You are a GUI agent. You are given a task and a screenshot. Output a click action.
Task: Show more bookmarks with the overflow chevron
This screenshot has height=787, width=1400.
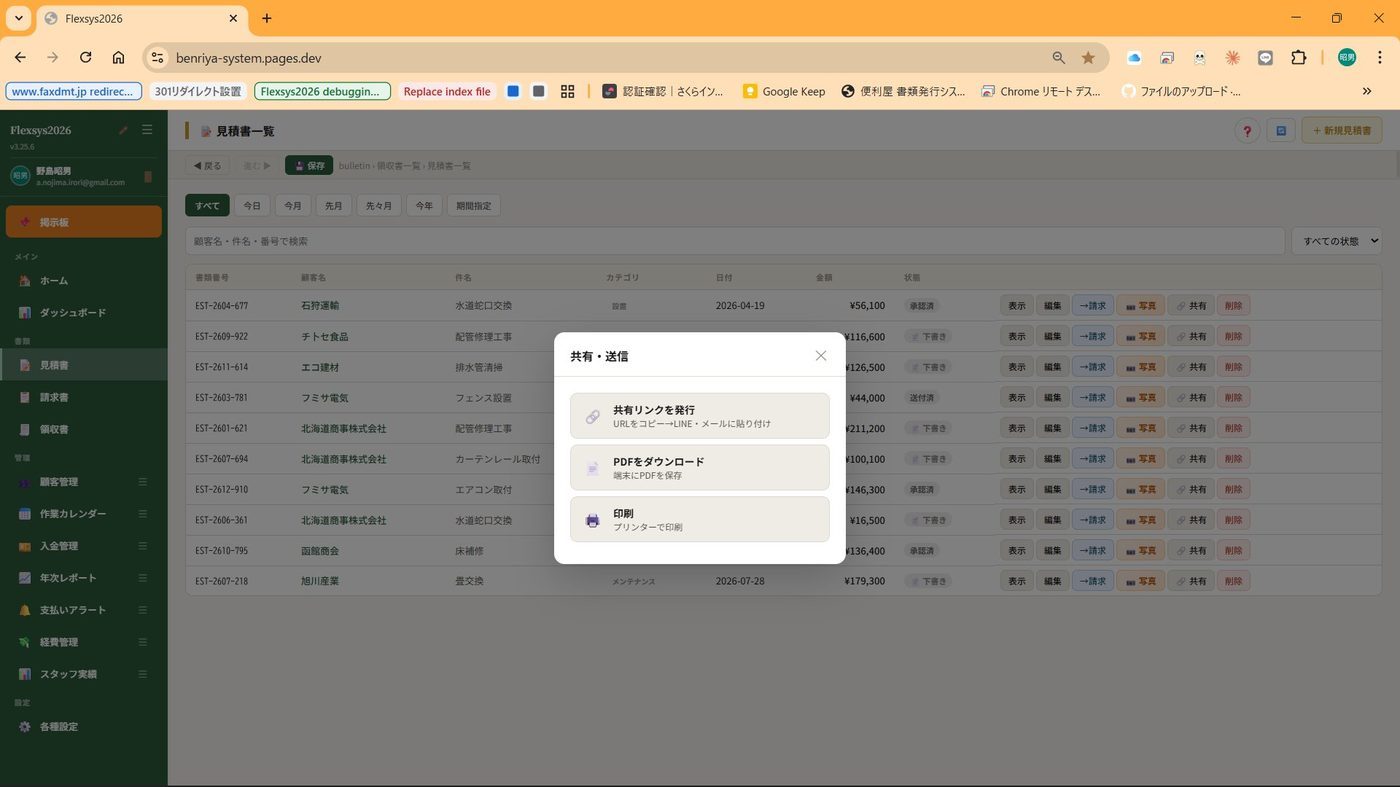tap(1367, 91)
